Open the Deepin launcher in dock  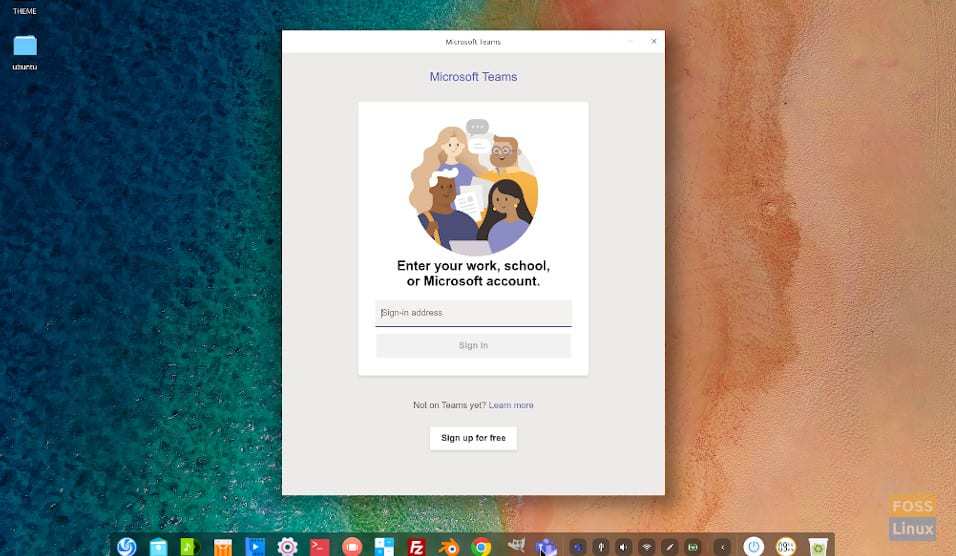127,546
